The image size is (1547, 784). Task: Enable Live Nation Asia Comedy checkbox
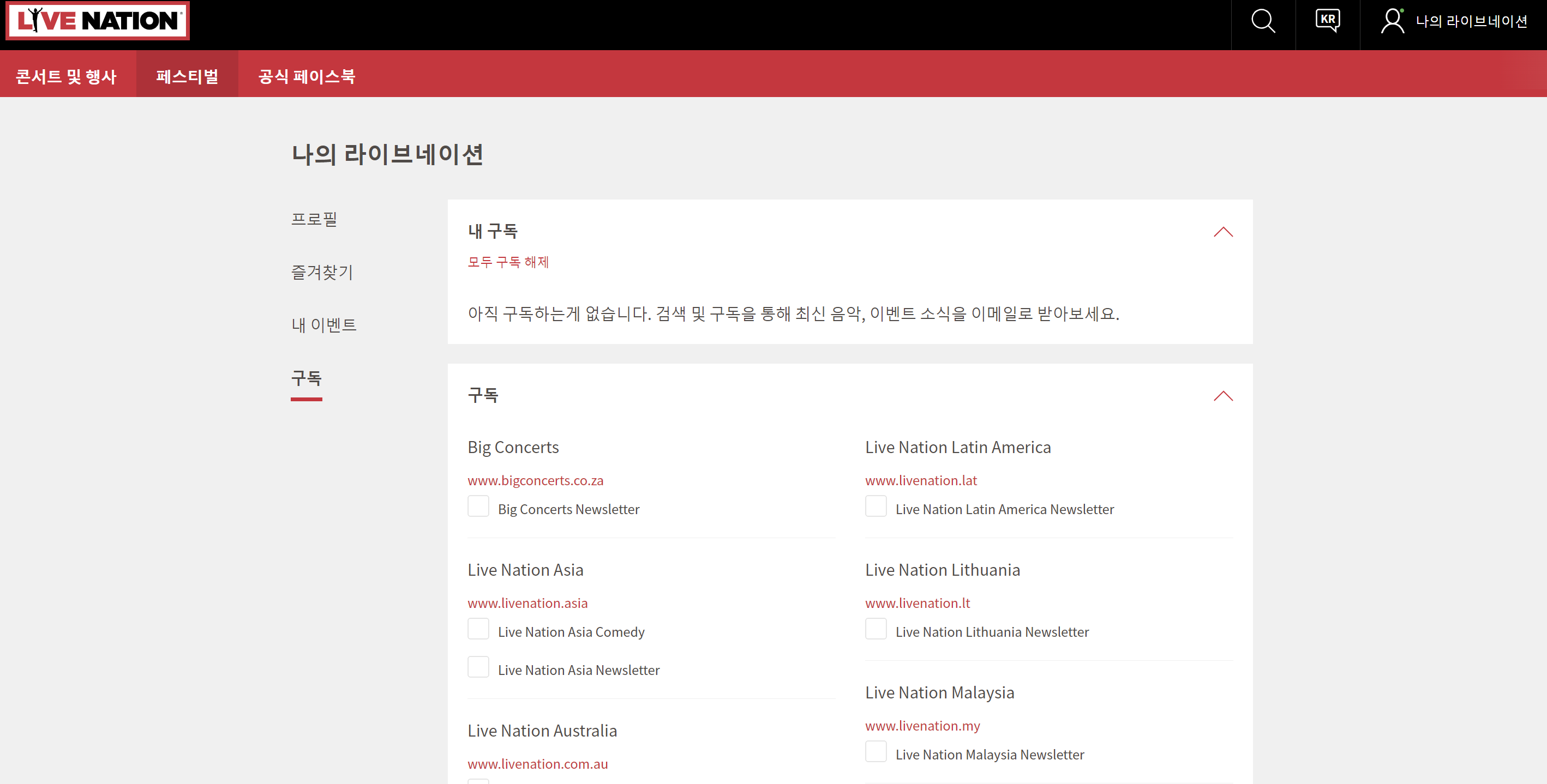[x=478, y=629]
